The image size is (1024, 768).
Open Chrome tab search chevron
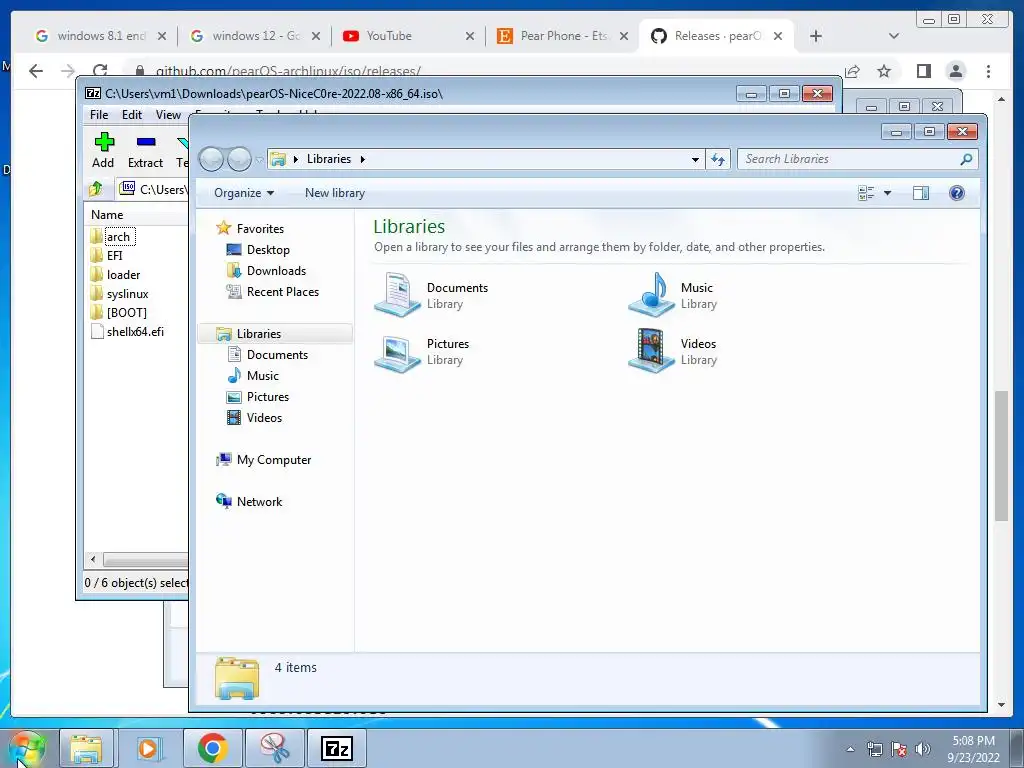(x=894, y=36)
